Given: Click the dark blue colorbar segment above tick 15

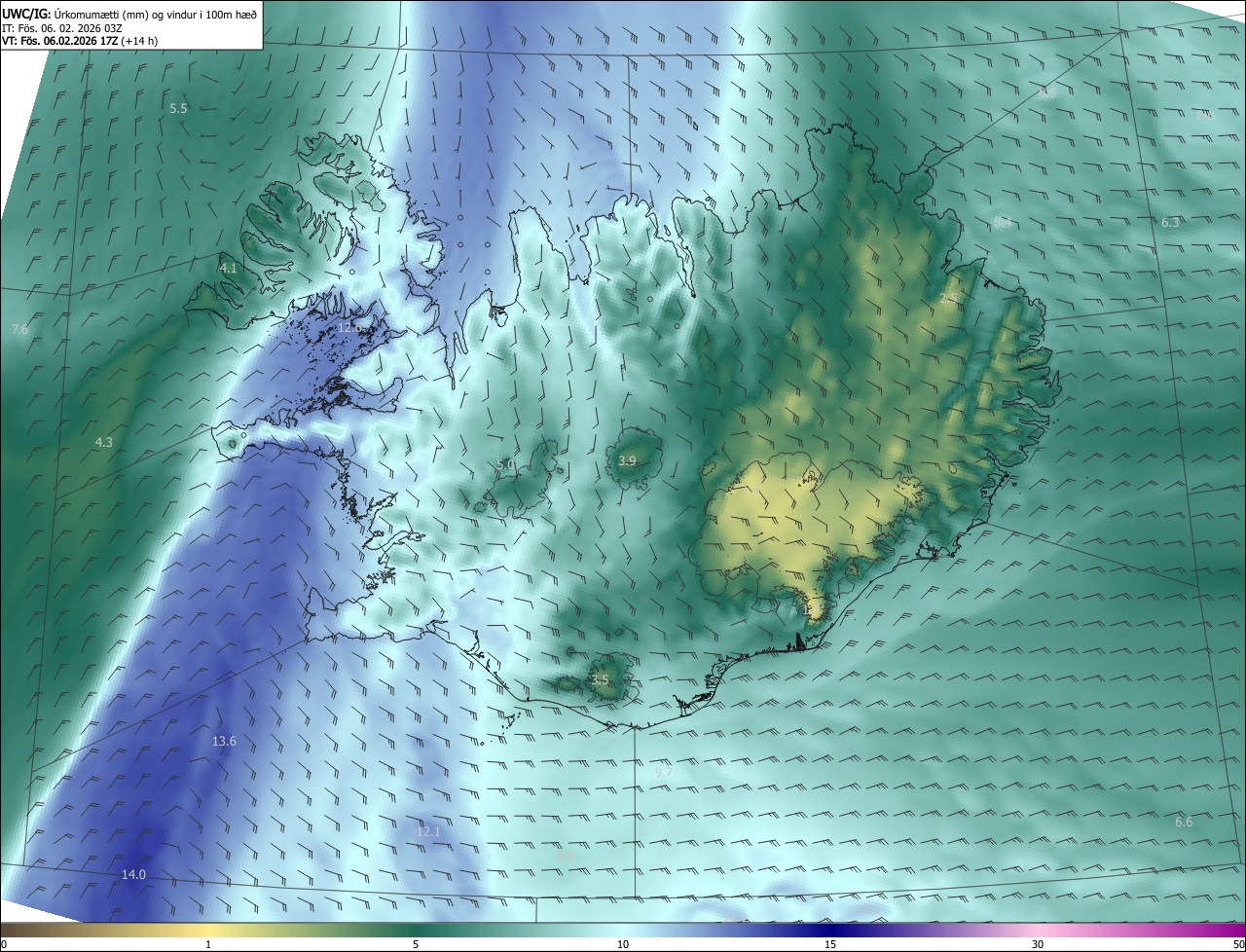Looking at the screenshot, I should coord(830,931).
